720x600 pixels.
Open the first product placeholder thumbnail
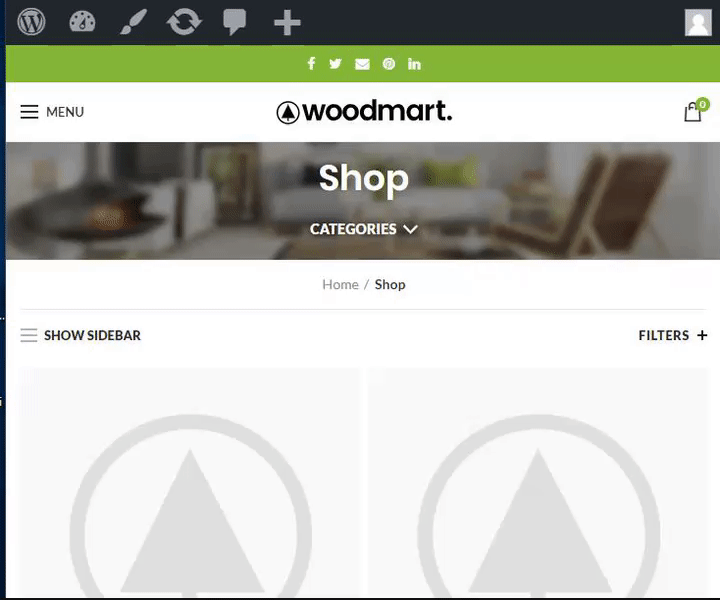click(190, 482)
